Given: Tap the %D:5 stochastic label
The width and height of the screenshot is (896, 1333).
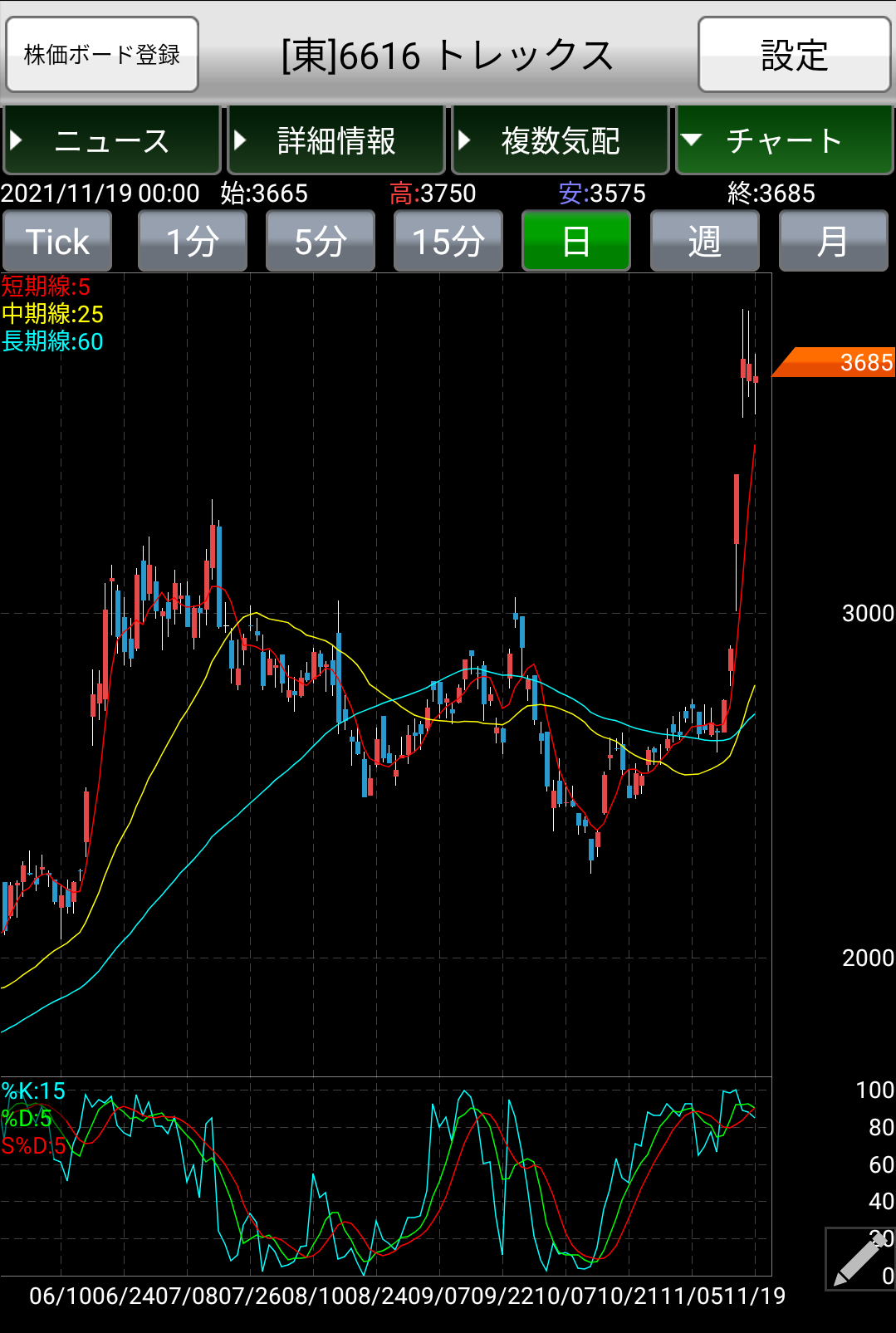Looking at the screenshot, I should [27, 1119].
